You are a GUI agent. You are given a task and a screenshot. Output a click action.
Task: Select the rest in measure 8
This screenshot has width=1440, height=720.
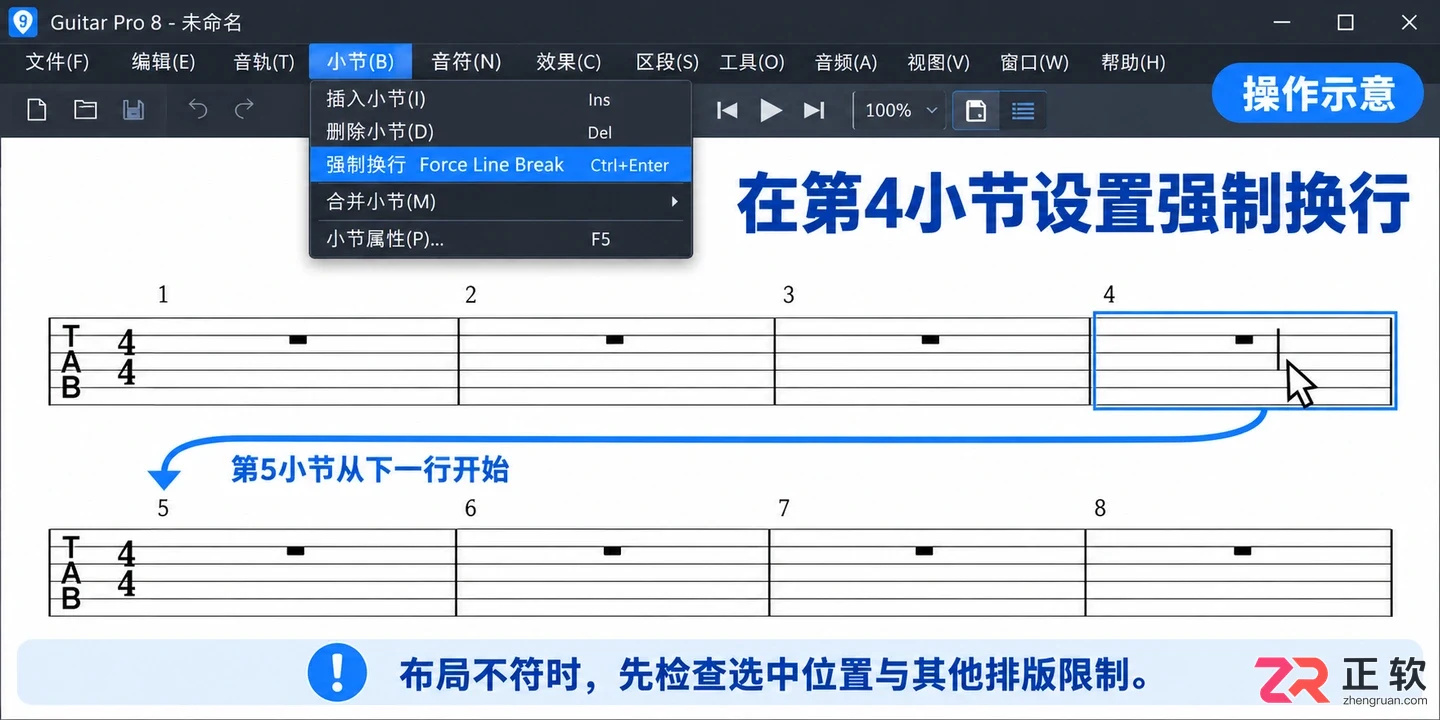pos(1243,551)
